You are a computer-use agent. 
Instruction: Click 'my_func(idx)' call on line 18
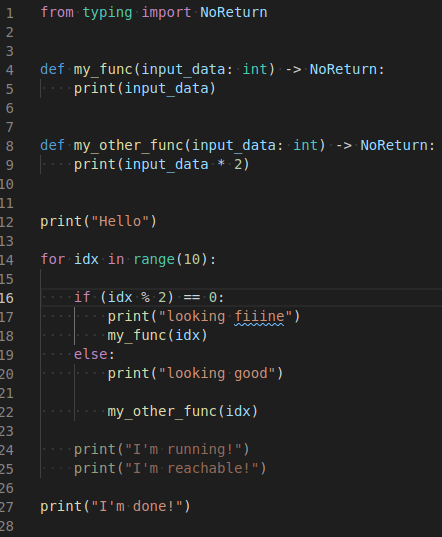[x=157, y=336]
